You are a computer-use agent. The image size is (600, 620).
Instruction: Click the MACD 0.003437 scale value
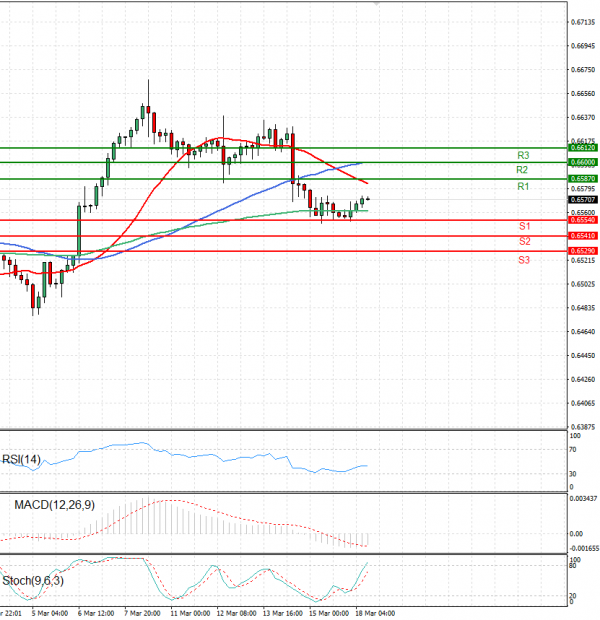tap(583, 499)
